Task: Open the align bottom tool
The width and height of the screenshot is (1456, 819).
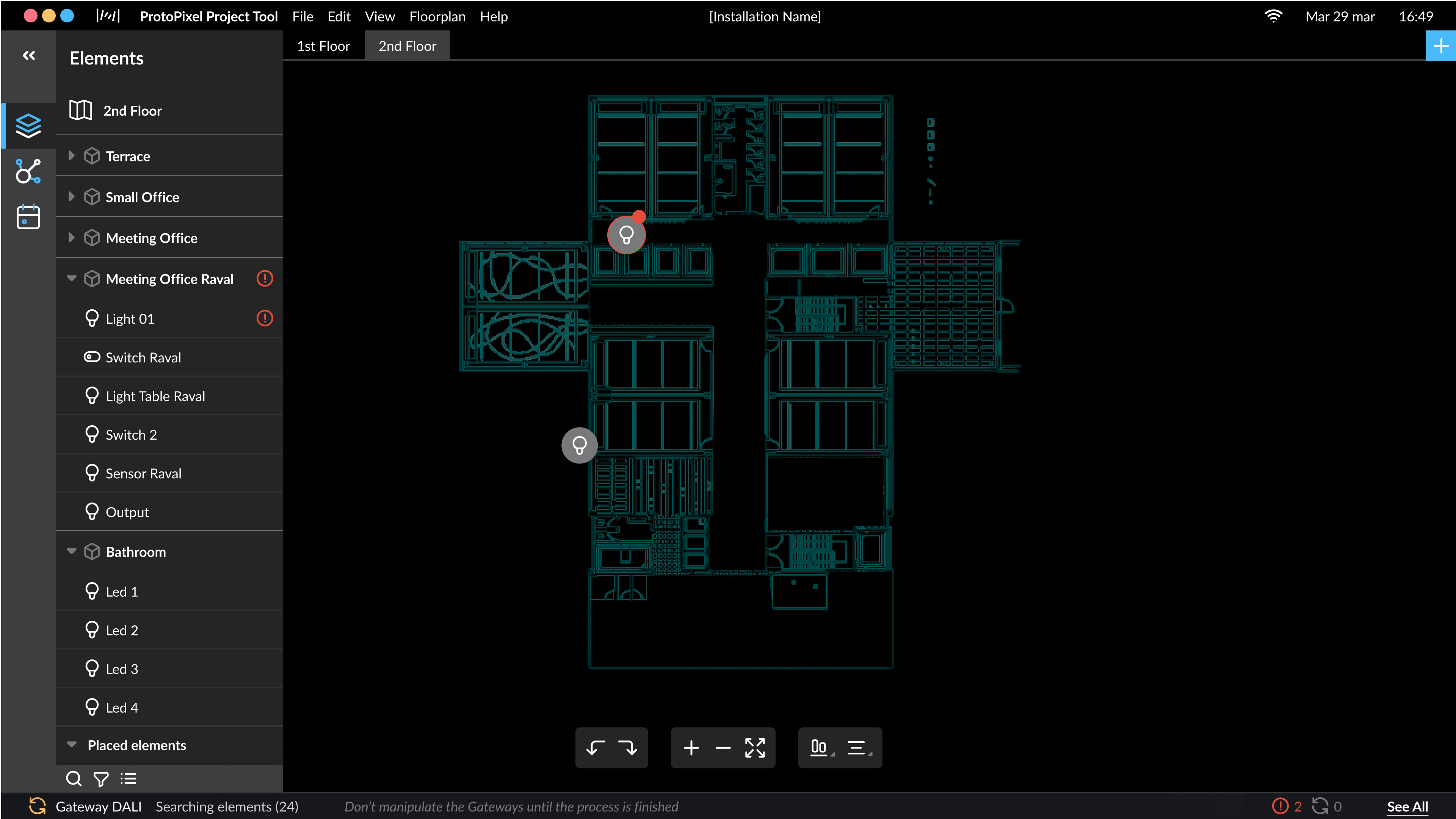Action: 822,748
